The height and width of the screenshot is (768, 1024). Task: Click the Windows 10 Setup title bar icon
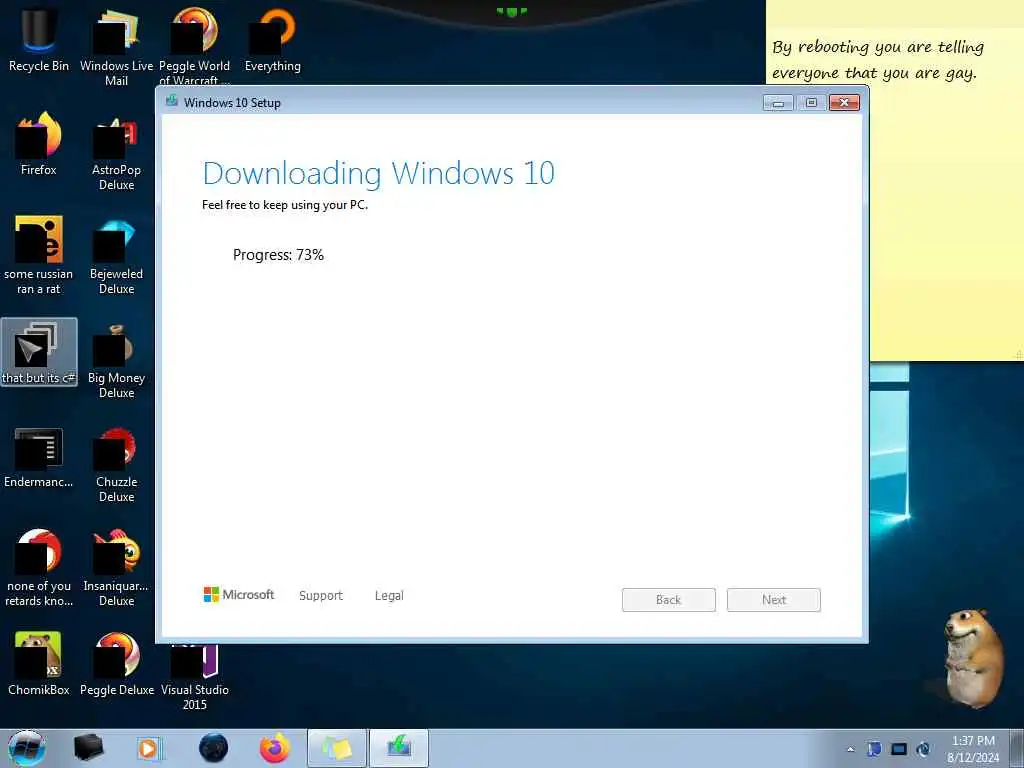(x=172, y=101)
